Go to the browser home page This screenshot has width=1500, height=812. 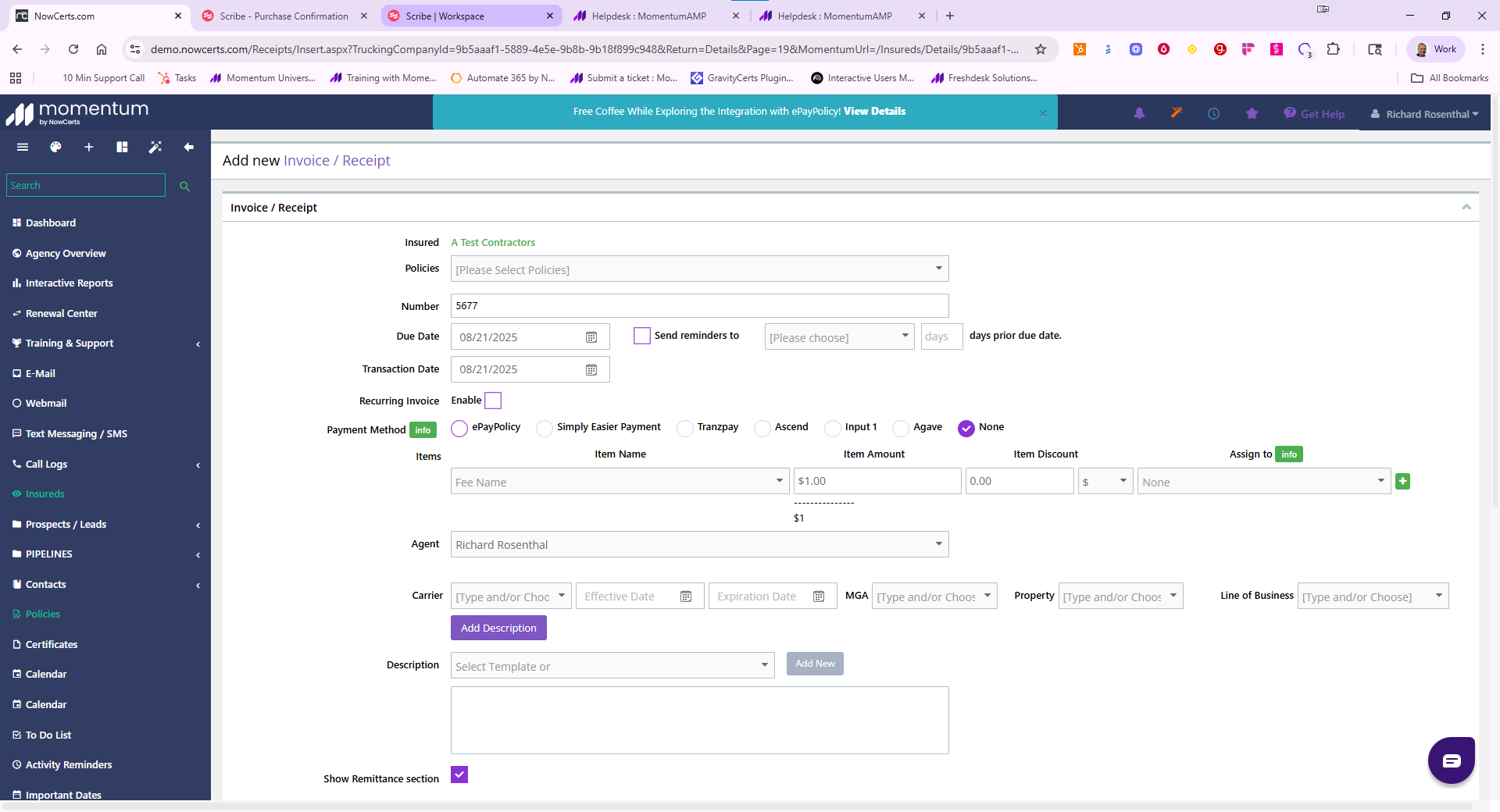(102, 49)
